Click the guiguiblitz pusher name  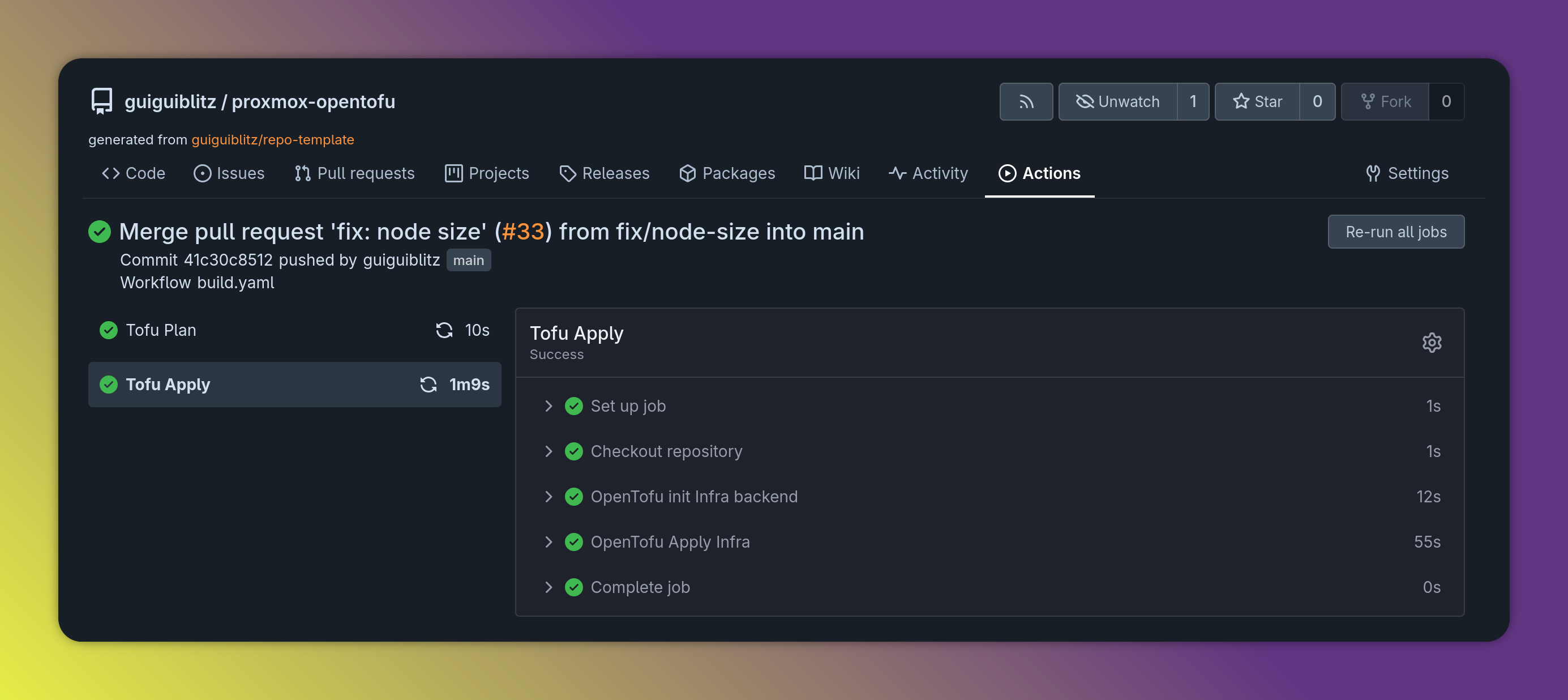401,260
